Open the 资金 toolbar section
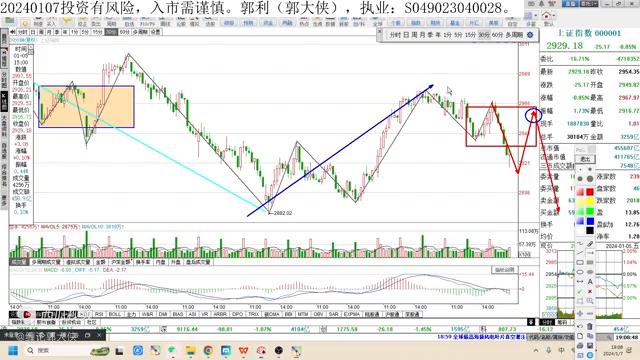 [x=268, y=23]
